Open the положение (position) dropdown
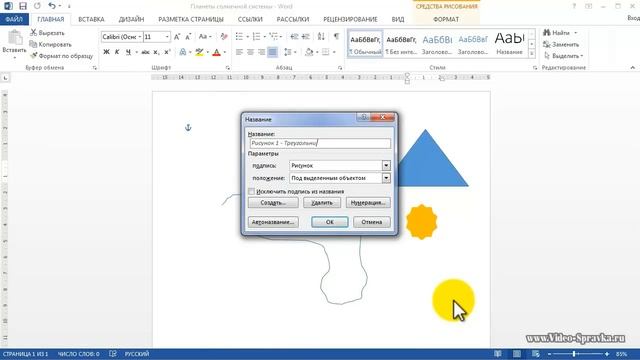640x360 pixels. (x=386, y=178)
